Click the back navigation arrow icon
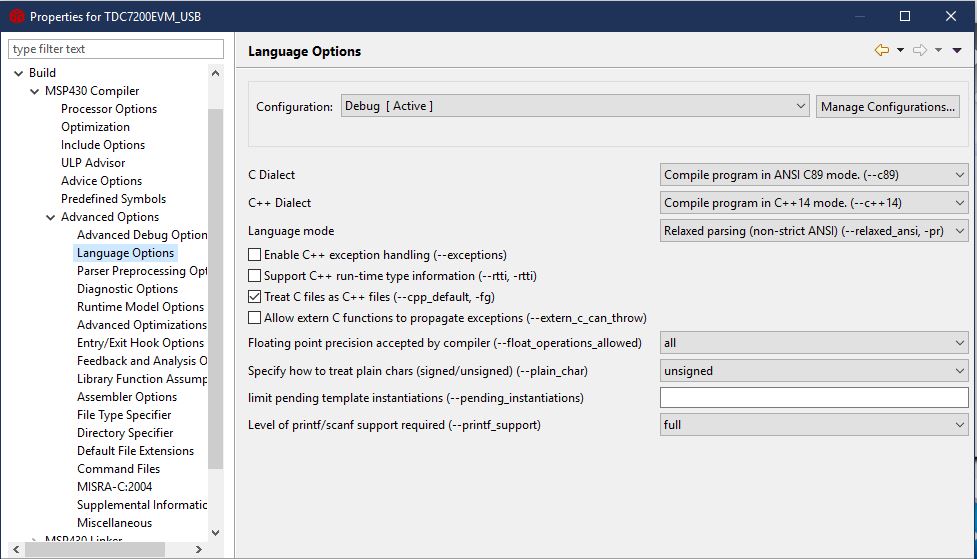Image resolution: width=977 pixels, height=559 pixels. (882, 50)
